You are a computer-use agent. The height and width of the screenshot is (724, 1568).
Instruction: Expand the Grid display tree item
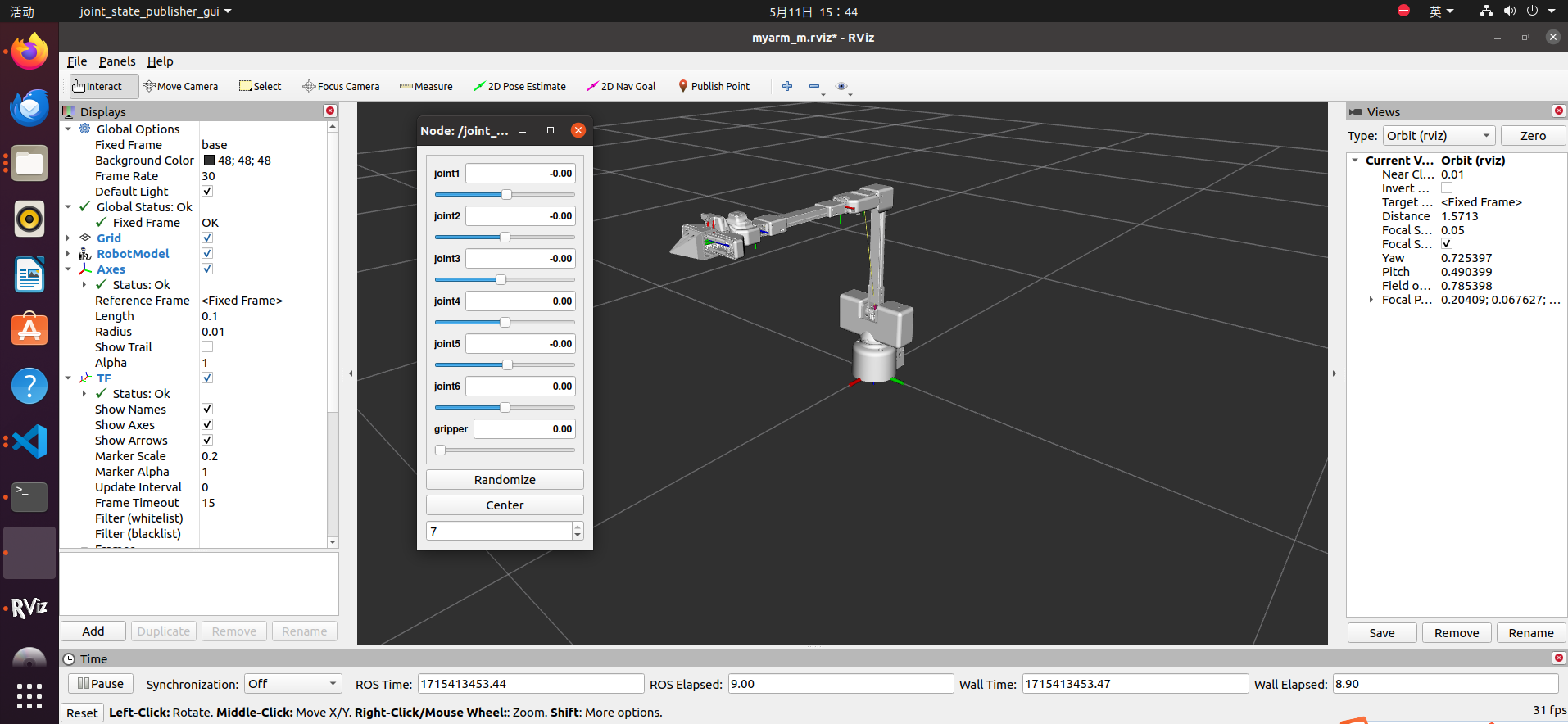tap(68, 238)
